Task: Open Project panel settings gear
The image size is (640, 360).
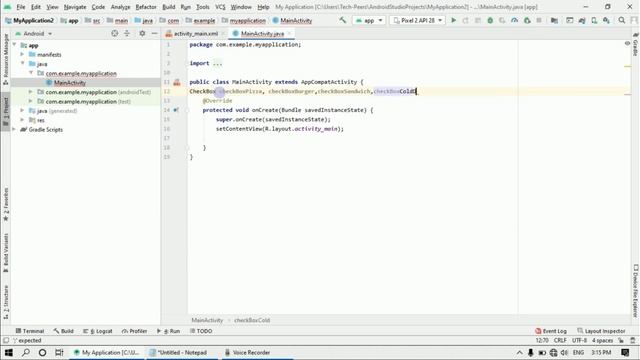Action: (142, 33)
